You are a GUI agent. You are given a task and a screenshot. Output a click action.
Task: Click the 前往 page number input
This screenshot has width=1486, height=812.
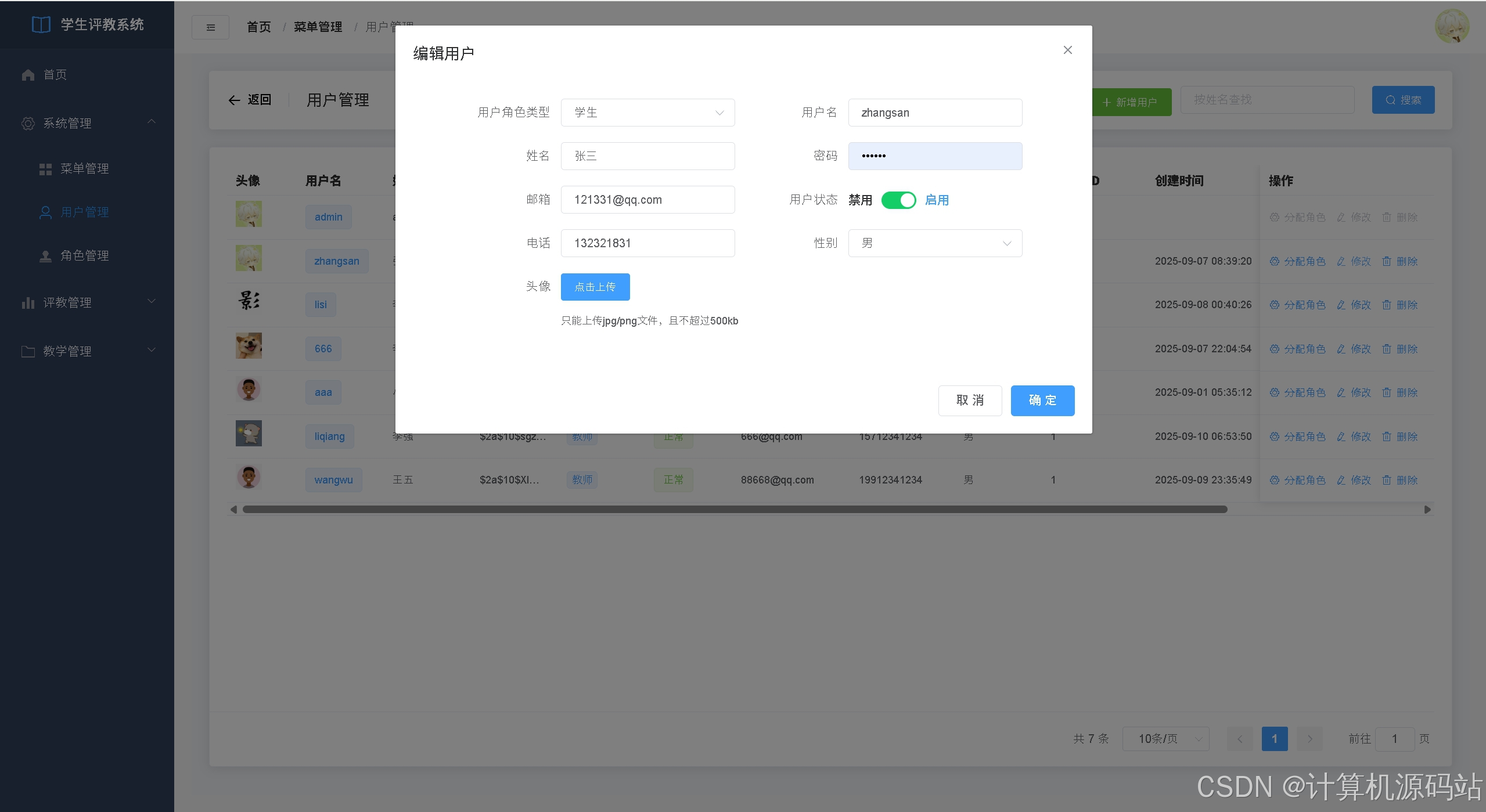click(x=1394, y=739)
